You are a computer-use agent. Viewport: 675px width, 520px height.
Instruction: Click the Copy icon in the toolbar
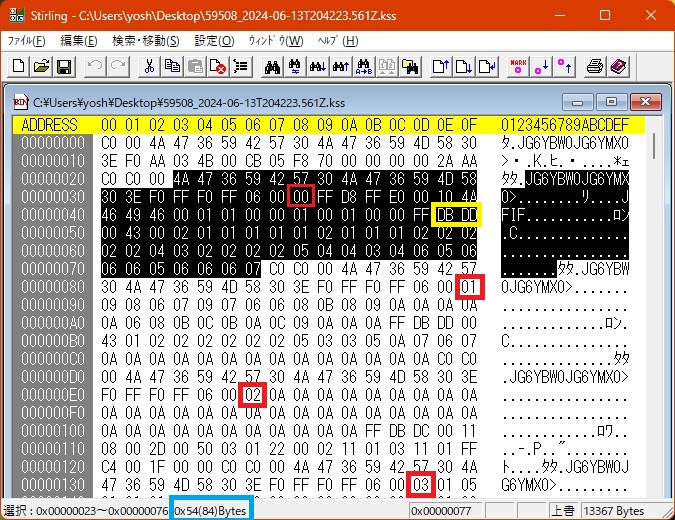pos(171,66)
